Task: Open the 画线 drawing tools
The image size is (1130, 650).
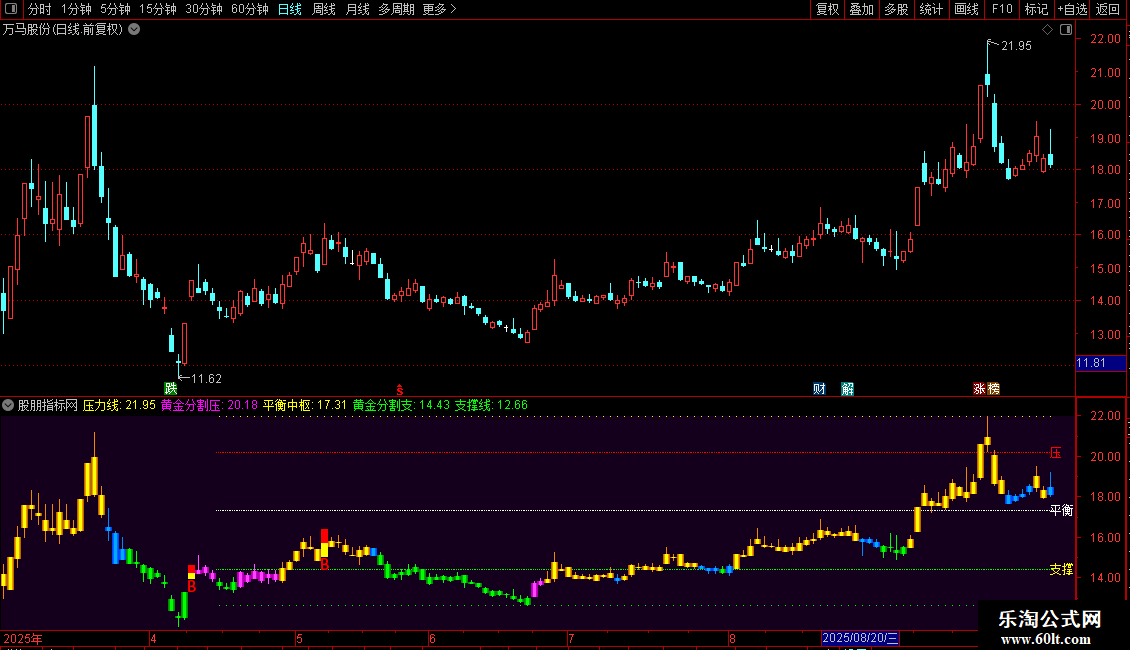Action: coord(966,9)
